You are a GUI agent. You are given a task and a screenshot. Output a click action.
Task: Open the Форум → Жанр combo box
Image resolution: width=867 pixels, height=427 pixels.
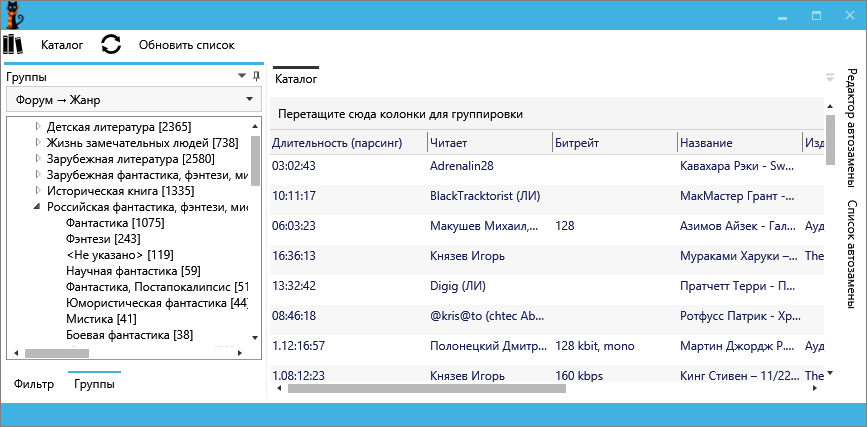(133, 100)
